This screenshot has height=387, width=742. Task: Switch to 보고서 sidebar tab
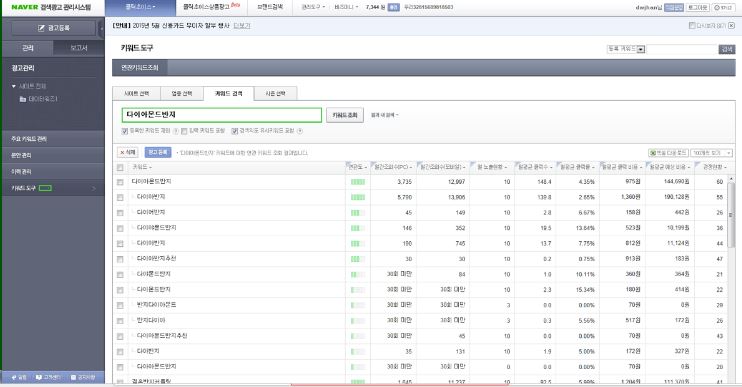pos(79,48)
